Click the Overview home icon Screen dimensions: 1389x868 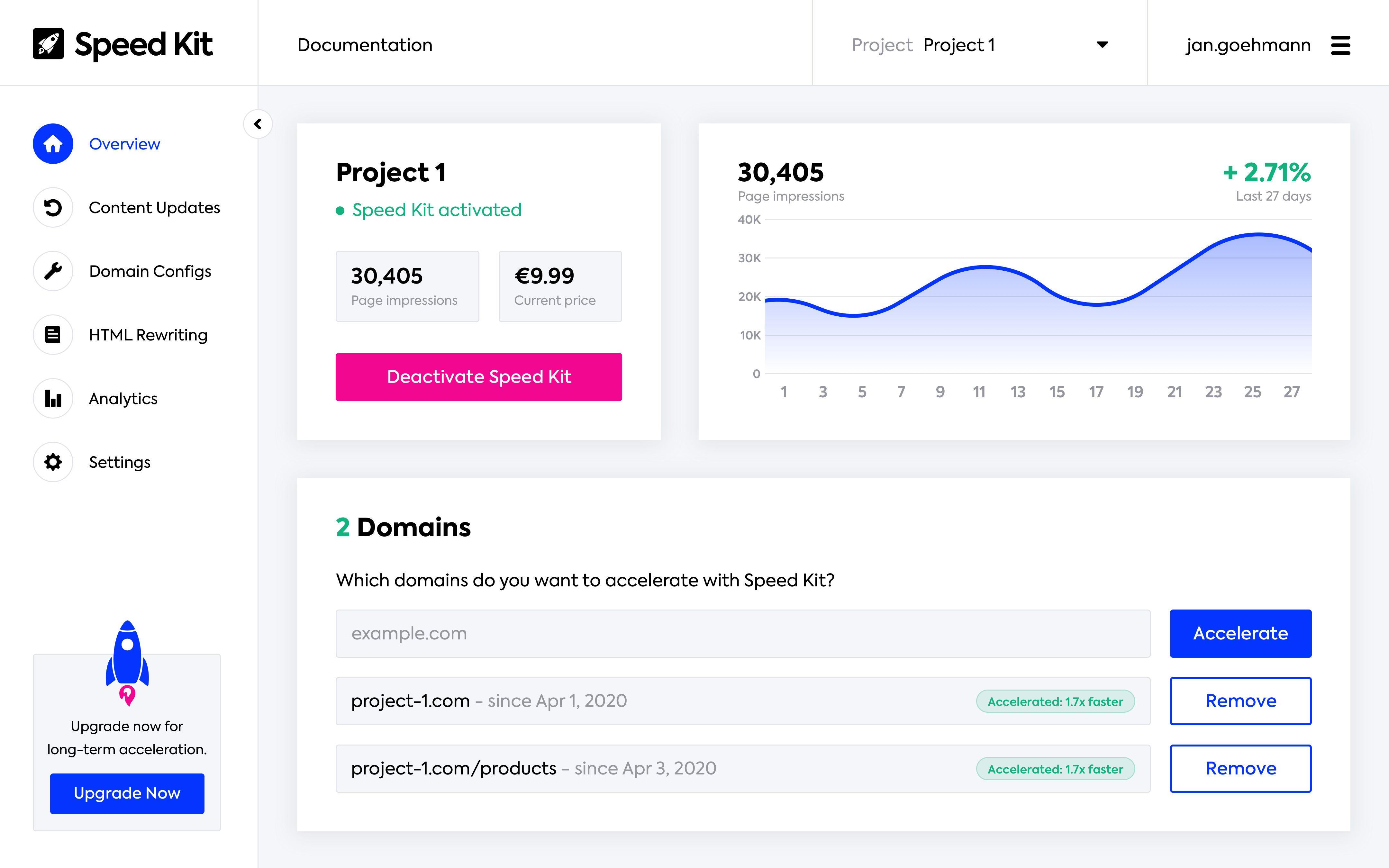(53, 143)
